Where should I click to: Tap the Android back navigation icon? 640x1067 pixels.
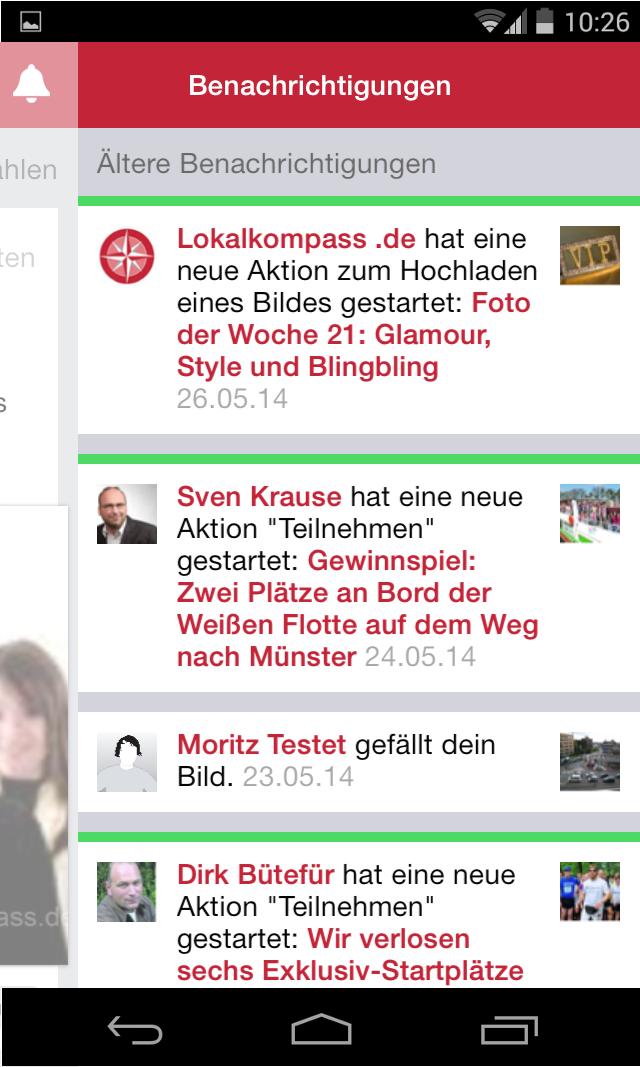[x=135, y=1030]
